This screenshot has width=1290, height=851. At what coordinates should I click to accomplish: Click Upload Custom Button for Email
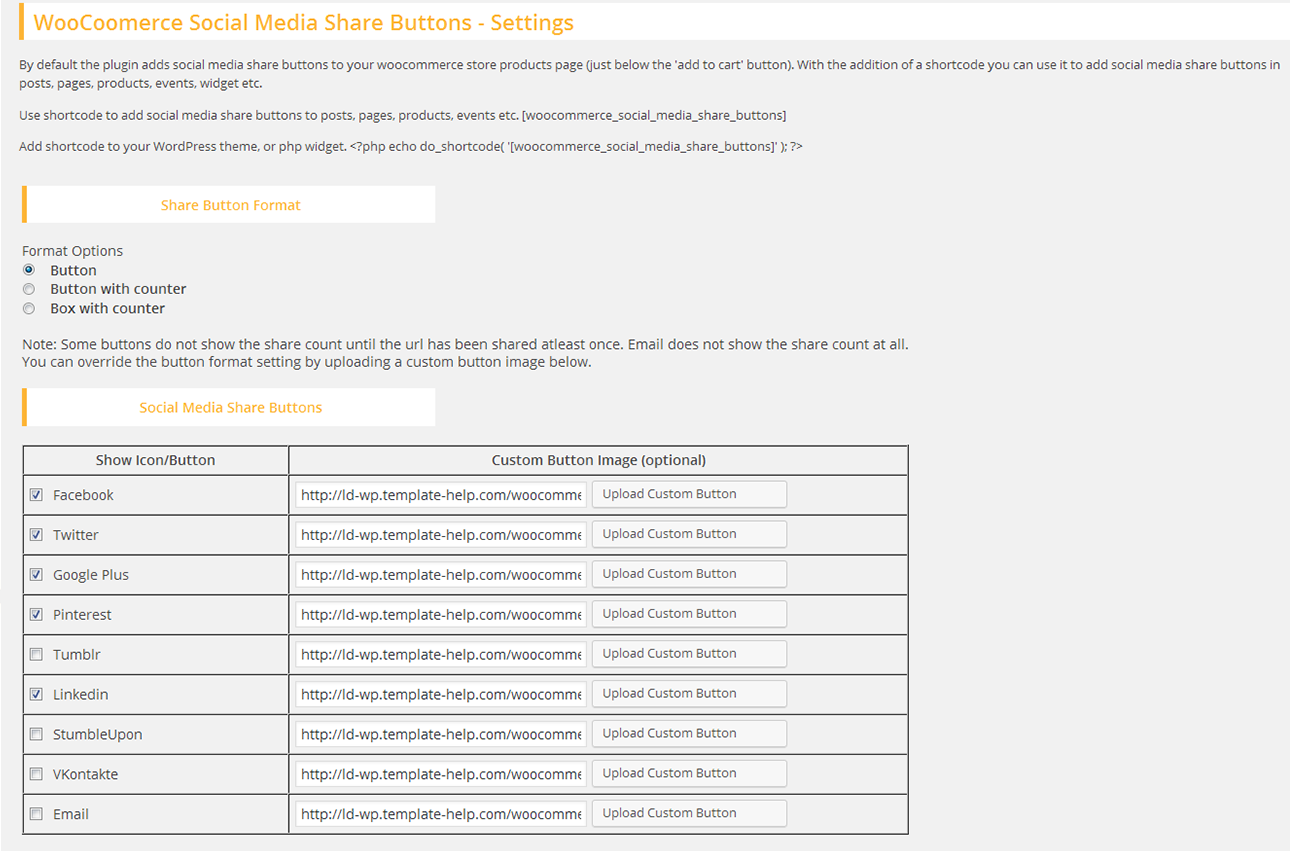point(689,813)
